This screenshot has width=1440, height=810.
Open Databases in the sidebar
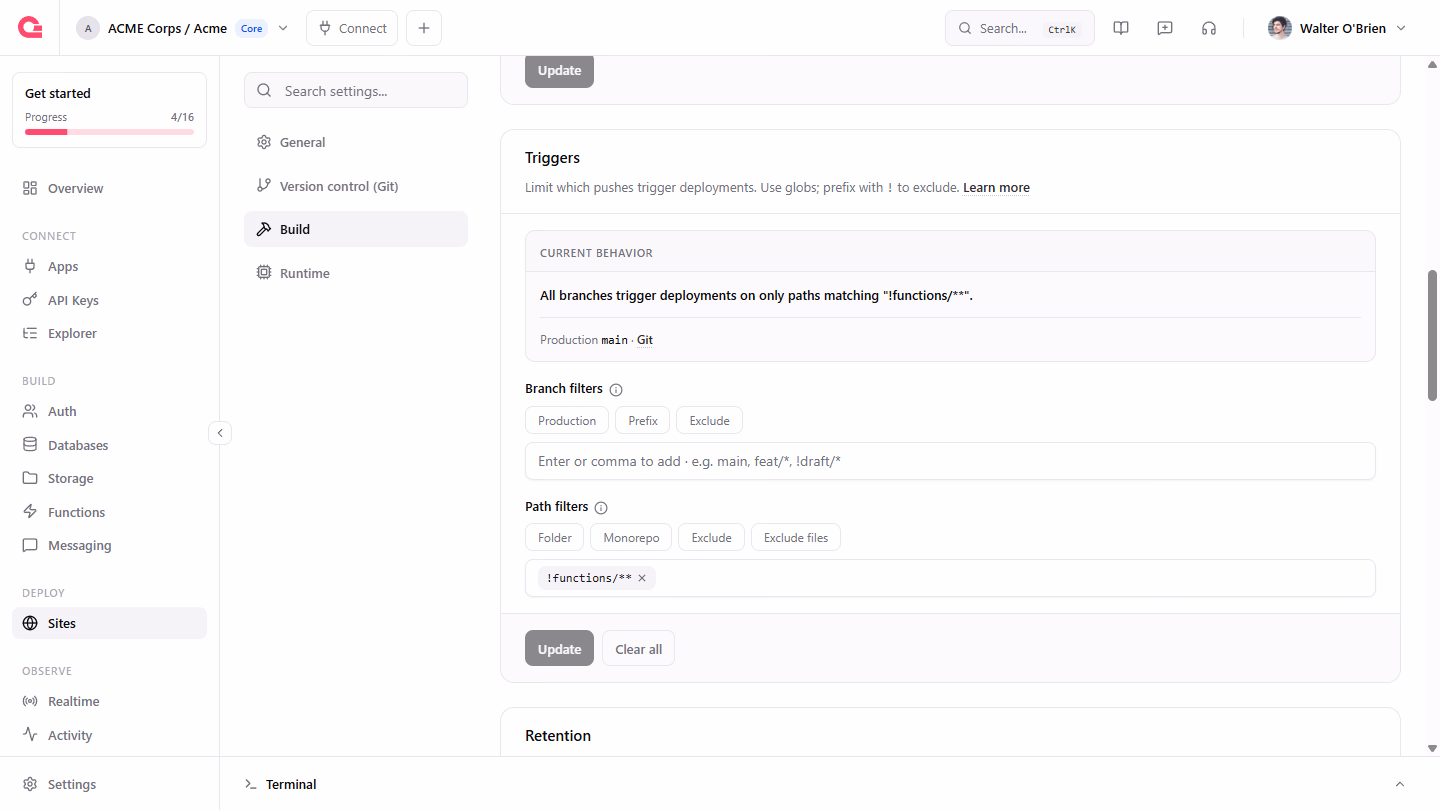pos(109,445)
